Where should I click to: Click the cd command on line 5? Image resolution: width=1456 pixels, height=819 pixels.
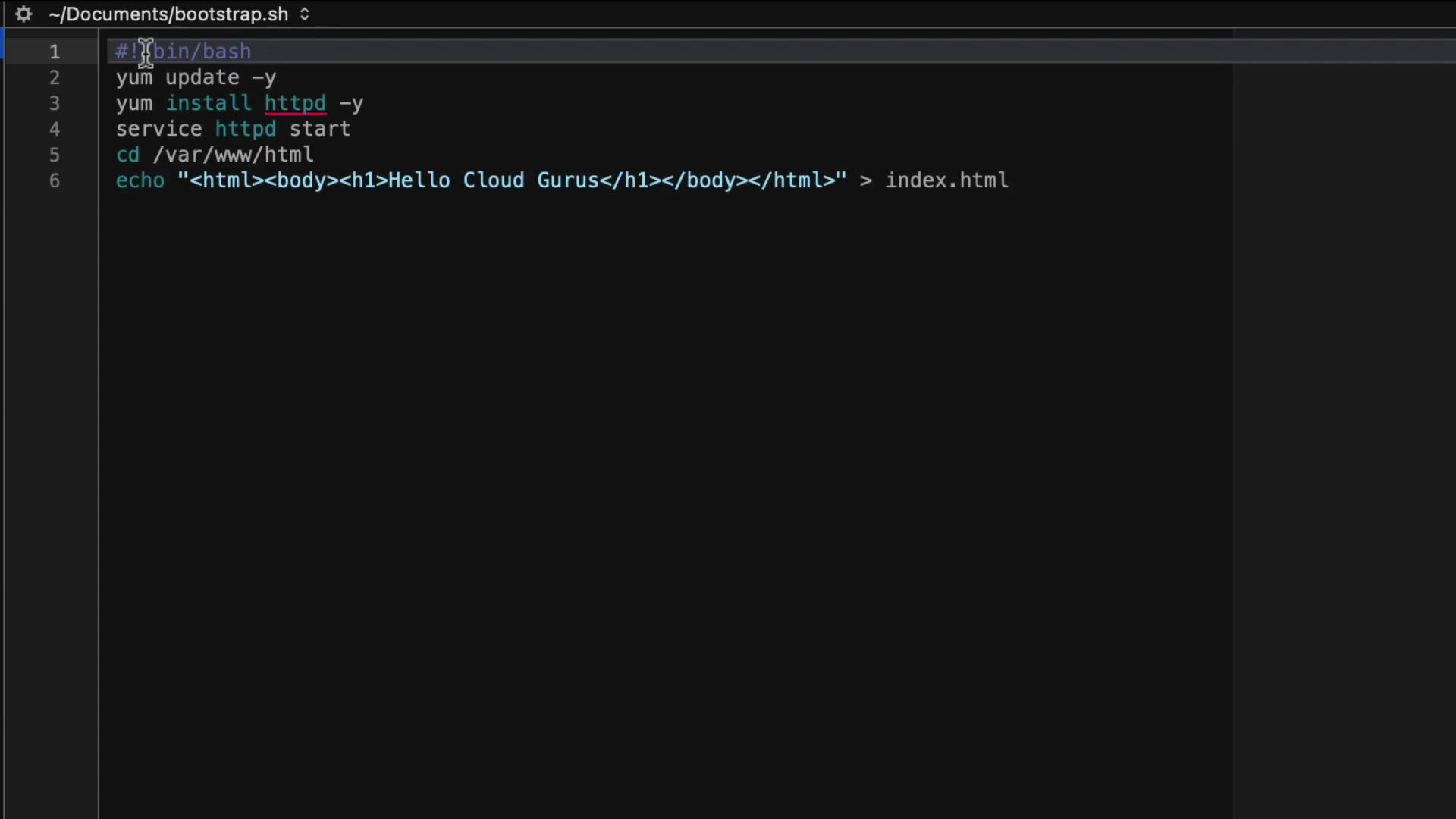pyautogui.click(x=127, y=155)
